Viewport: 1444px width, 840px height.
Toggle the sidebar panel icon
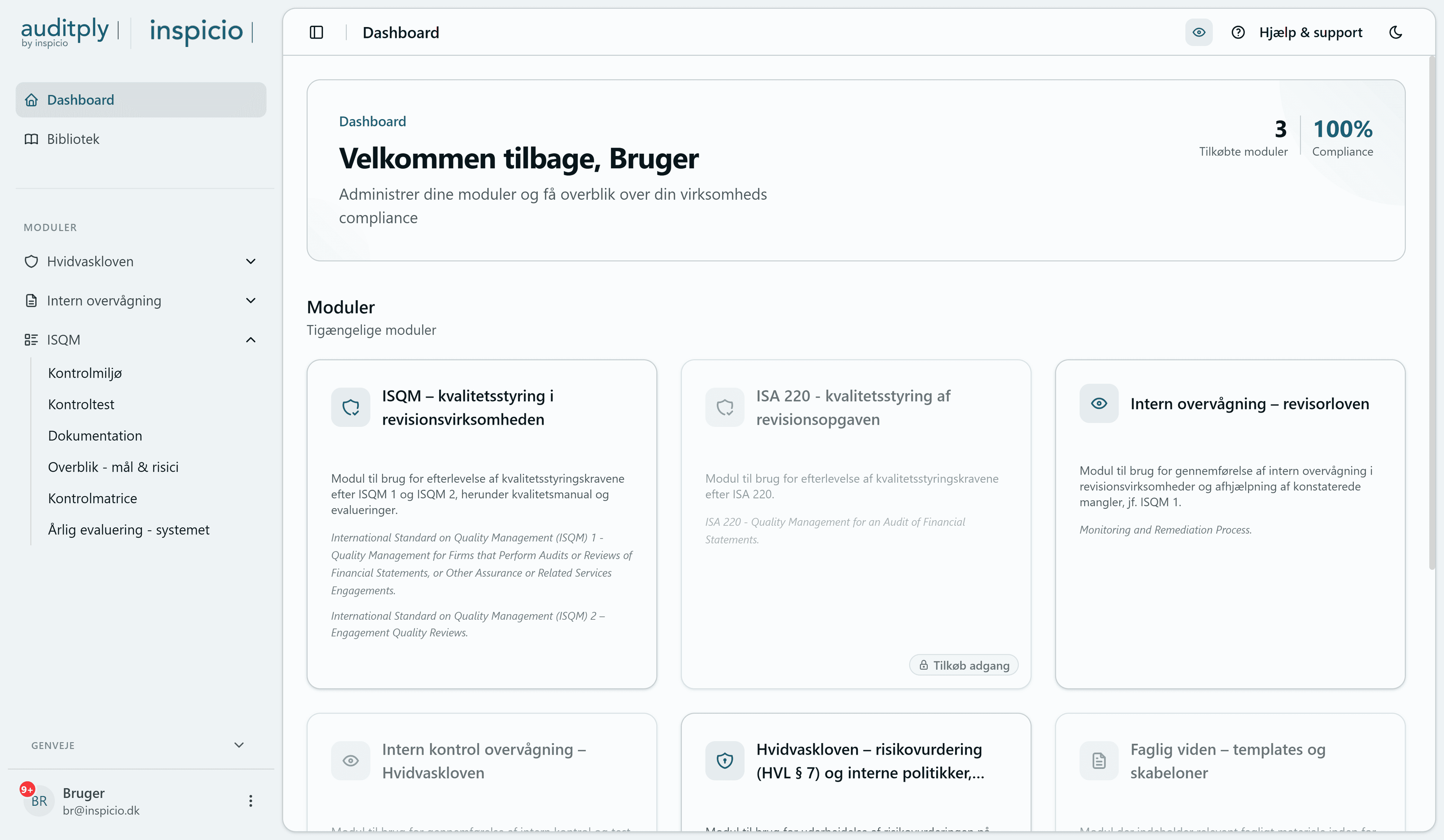point(316,33)
